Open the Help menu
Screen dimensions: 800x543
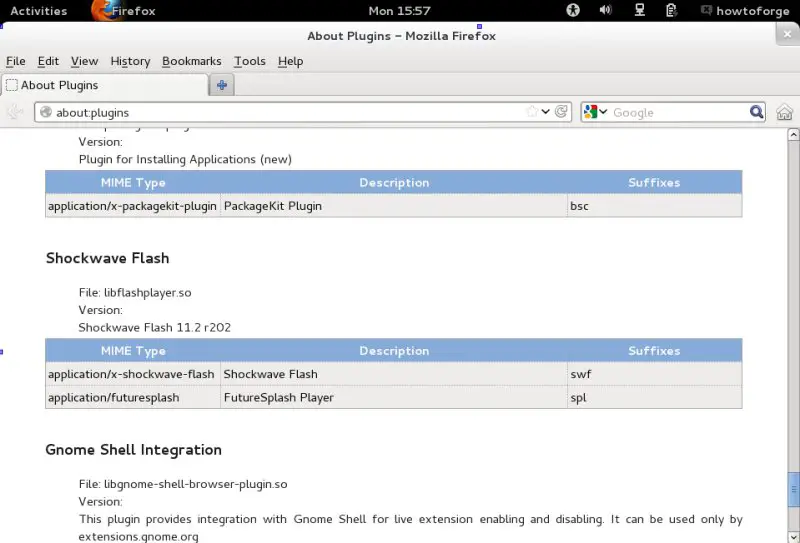pyautogui.click(x=290, y=61)
